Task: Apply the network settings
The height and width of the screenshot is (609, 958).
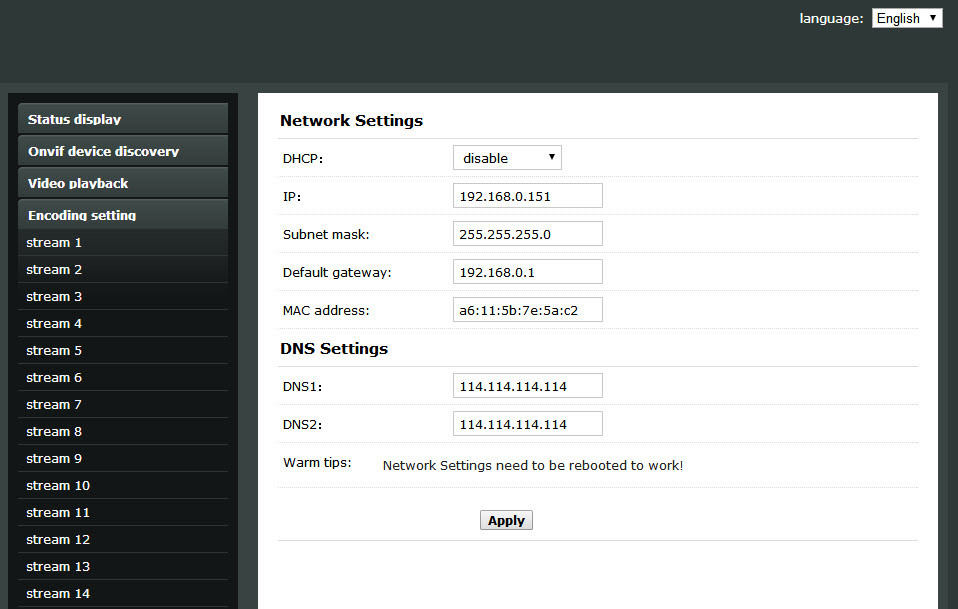Action: pos(506,520)
